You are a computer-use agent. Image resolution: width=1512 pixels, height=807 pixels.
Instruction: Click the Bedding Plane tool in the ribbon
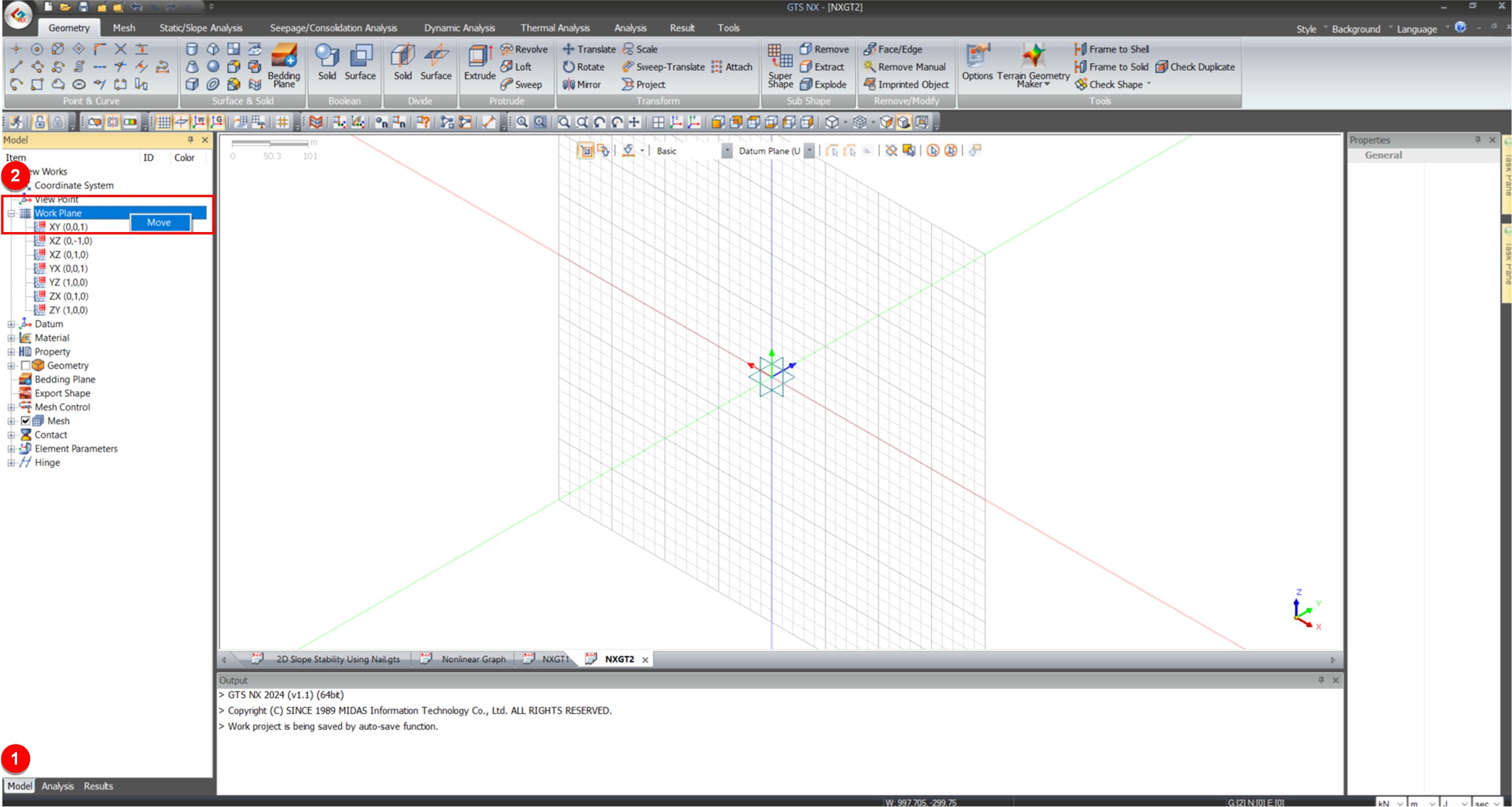click(x=283, y=66)
